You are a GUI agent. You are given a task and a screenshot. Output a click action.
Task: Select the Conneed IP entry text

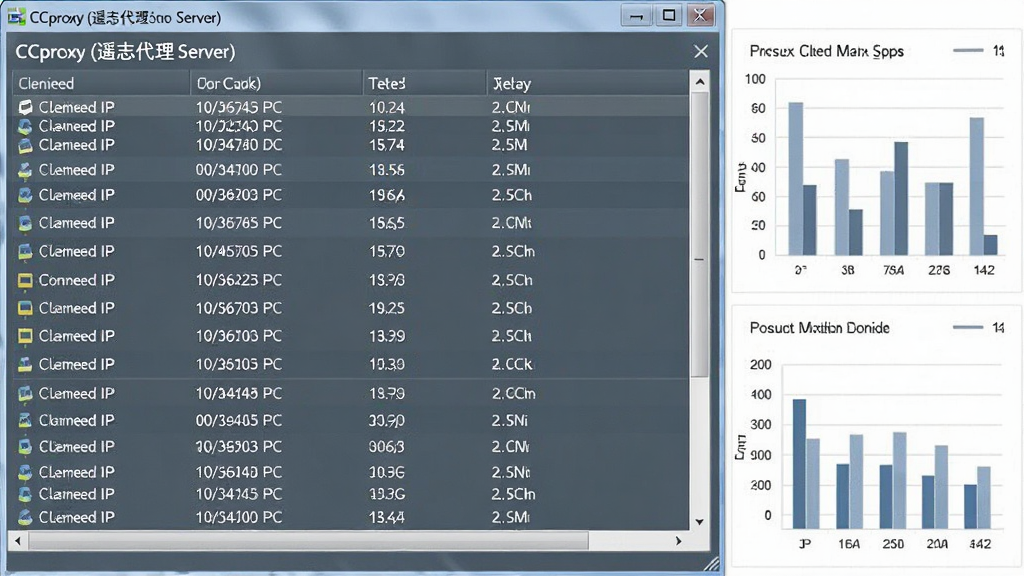tap(76, 280)
